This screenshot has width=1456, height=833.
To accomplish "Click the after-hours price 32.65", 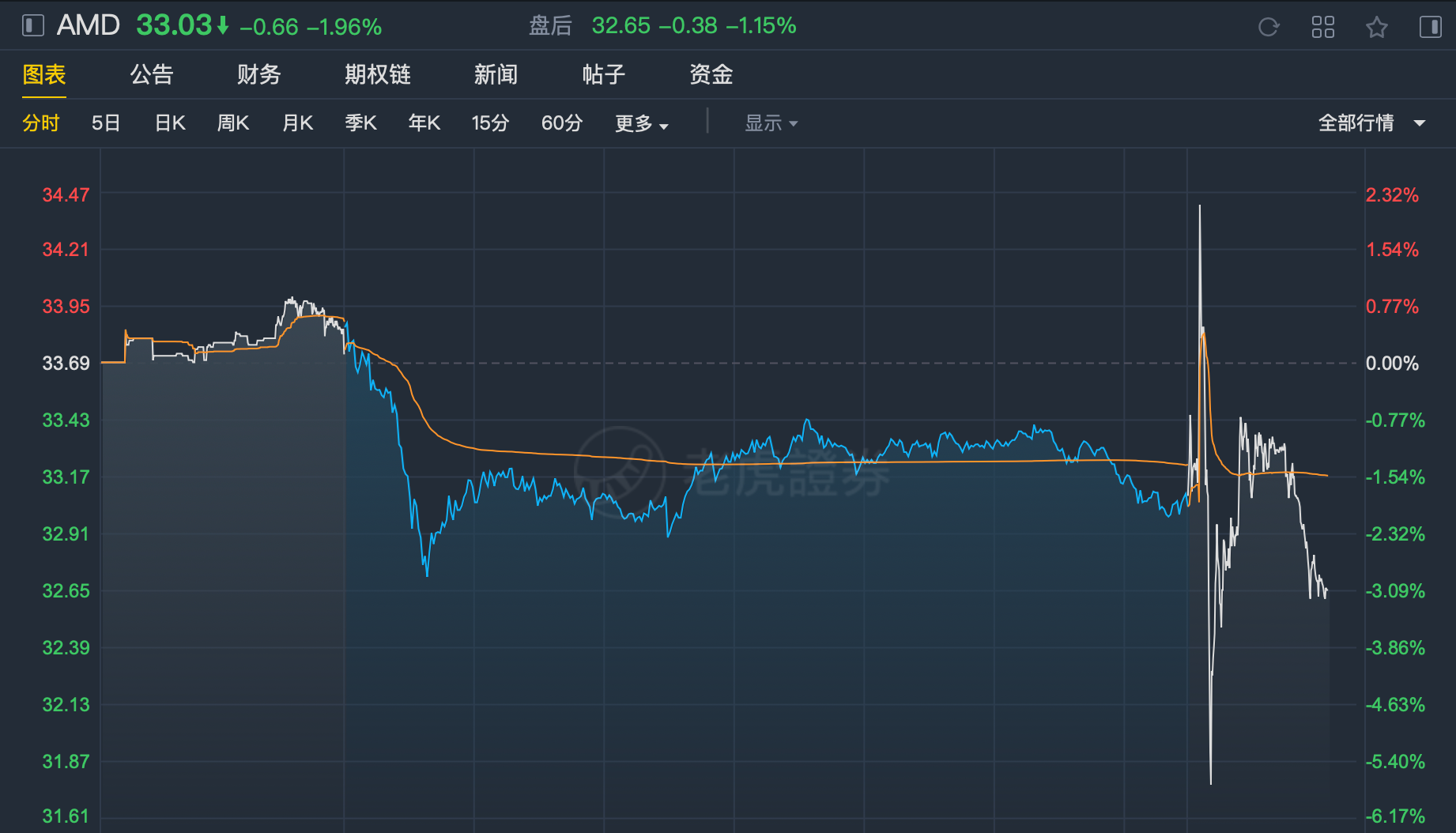I will (621, 26).
